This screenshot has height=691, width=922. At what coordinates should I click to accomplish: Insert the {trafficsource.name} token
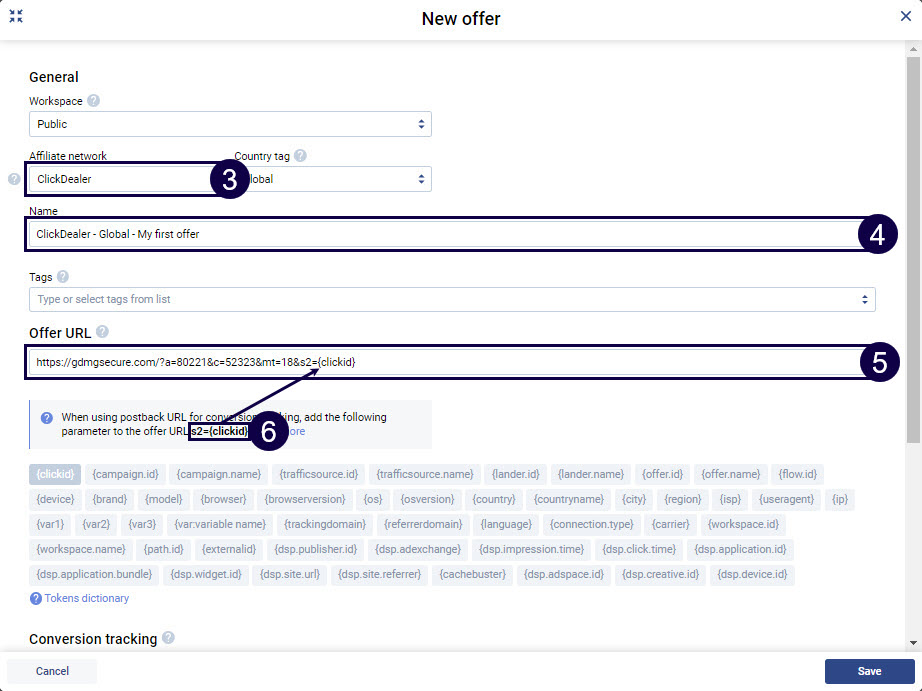[x=425, y=474]
